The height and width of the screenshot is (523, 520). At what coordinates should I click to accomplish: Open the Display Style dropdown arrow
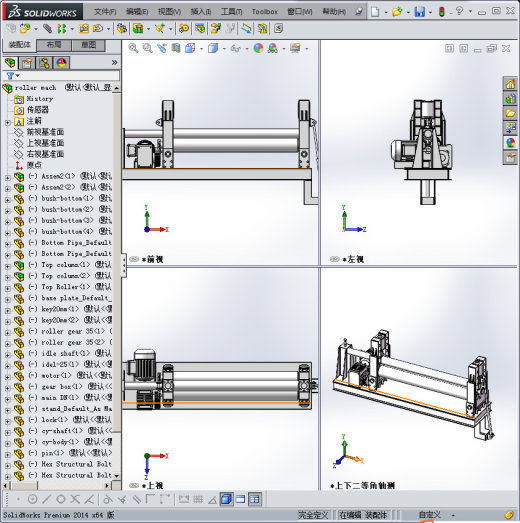point(224,49)
